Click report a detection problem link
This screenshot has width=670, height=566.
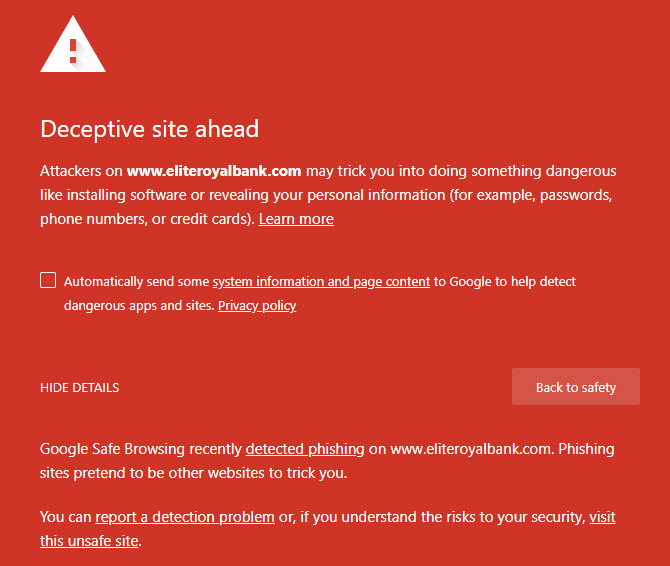tap(185, 517)
